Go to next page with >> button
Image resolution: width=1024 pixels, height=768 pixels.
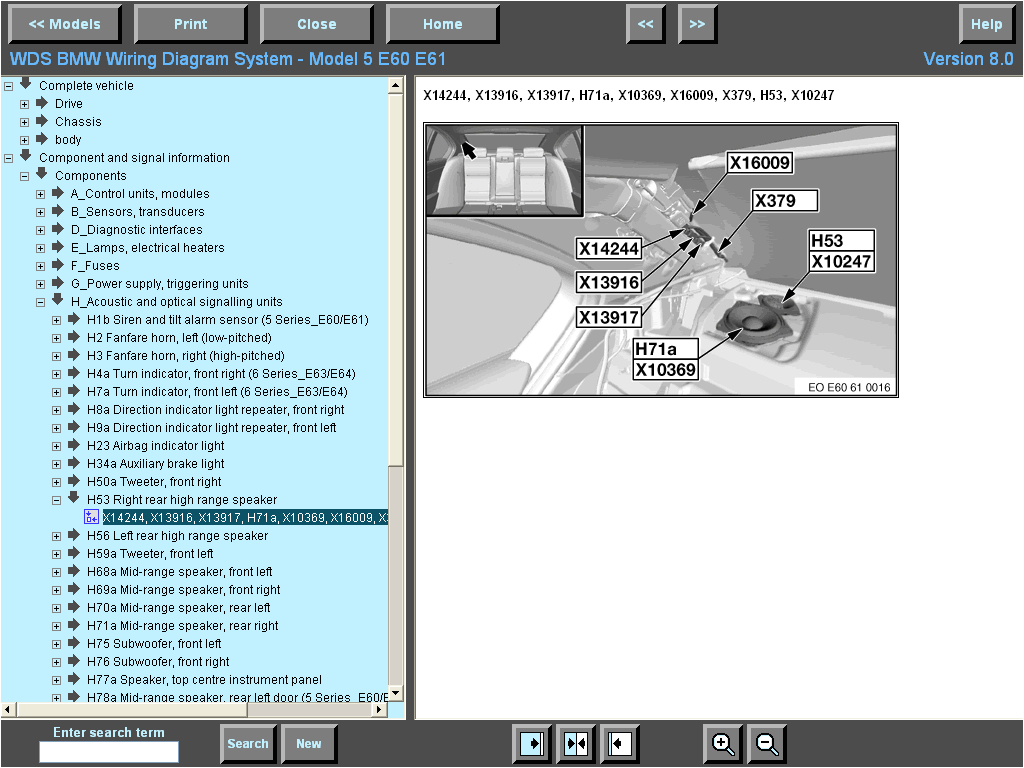point(697,24)
